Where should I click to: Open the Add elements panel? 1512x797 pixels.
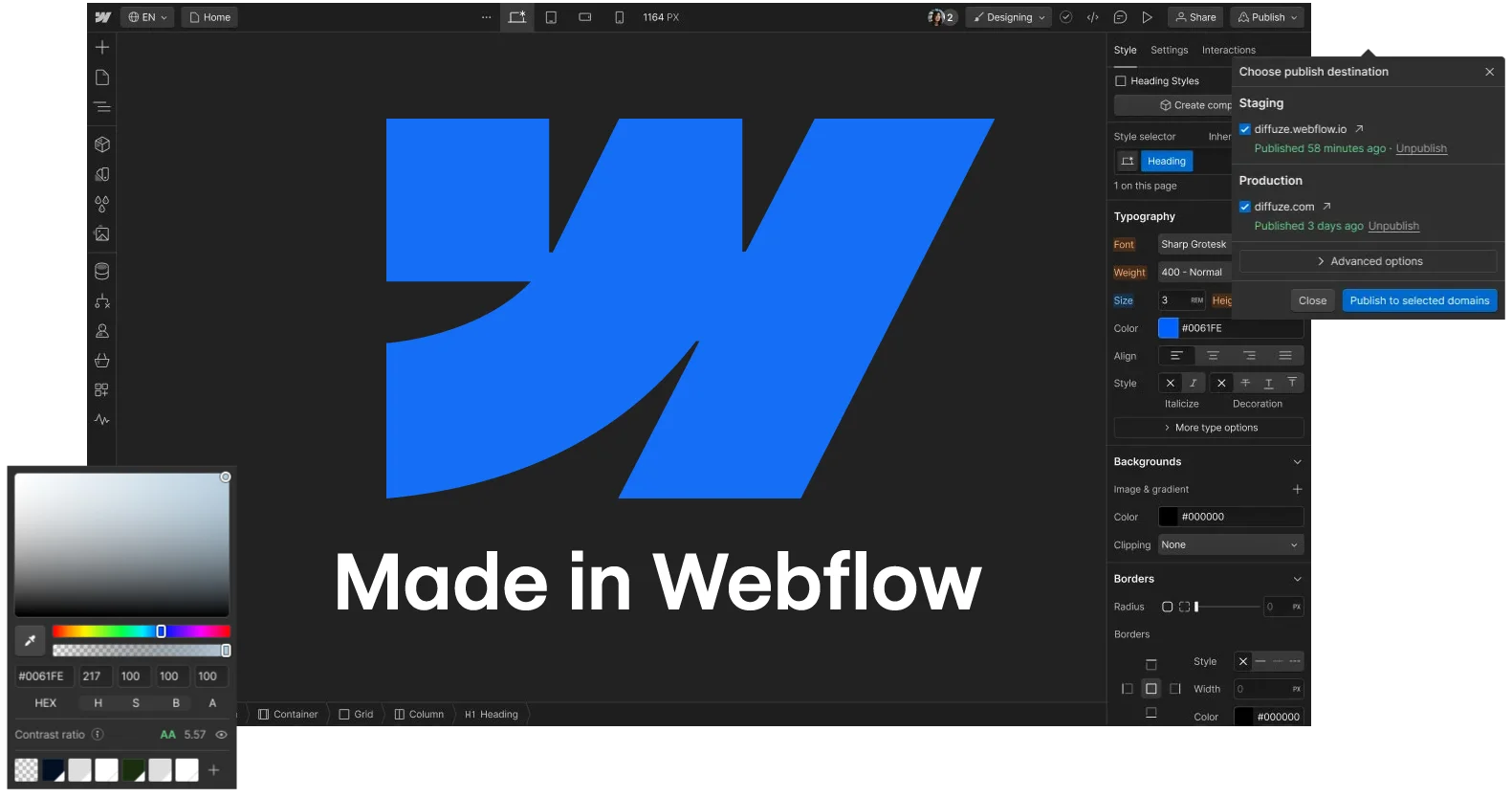coord(102,47)
